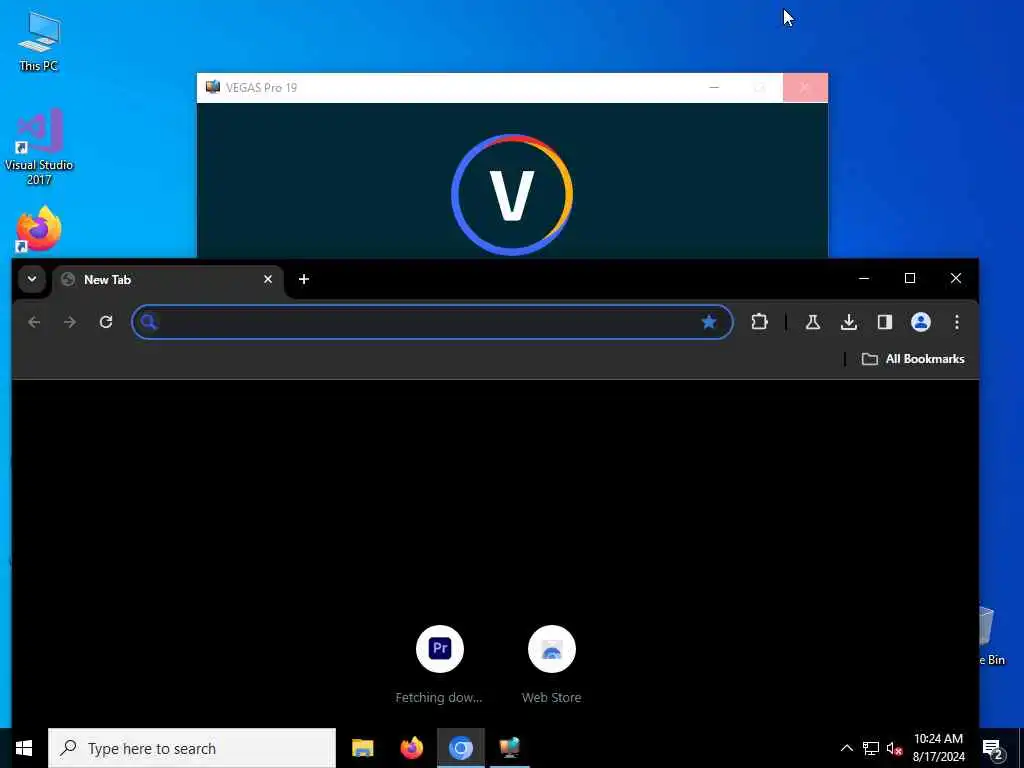Go forward in Chrome
This screenshot has width=1024, height=768.
pyautogui.click(x=70, y=322)
